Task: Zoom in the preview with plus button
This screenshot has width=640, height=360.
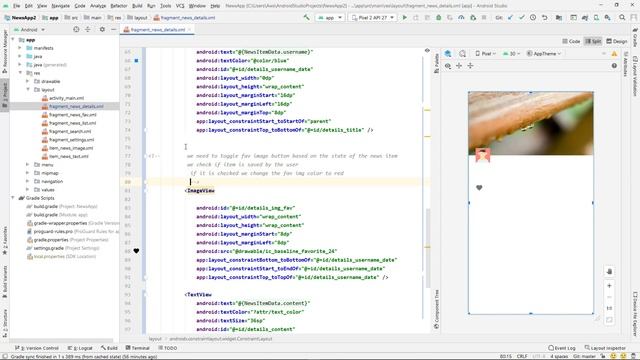Action: pyautogui.click(x=609, y=286)
